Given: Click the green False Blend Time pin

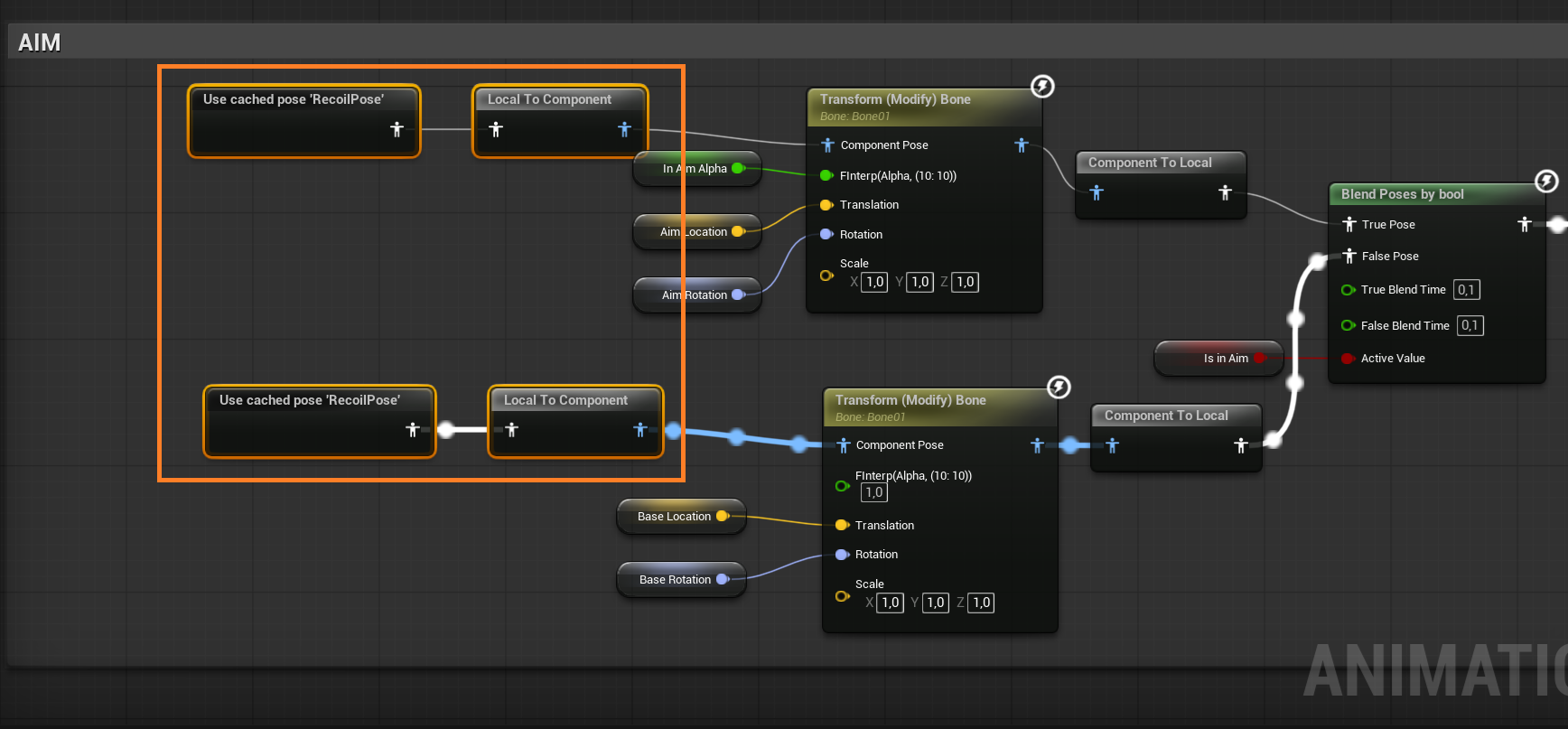Looking at the screenshot, I should (x=1348, y=326).
